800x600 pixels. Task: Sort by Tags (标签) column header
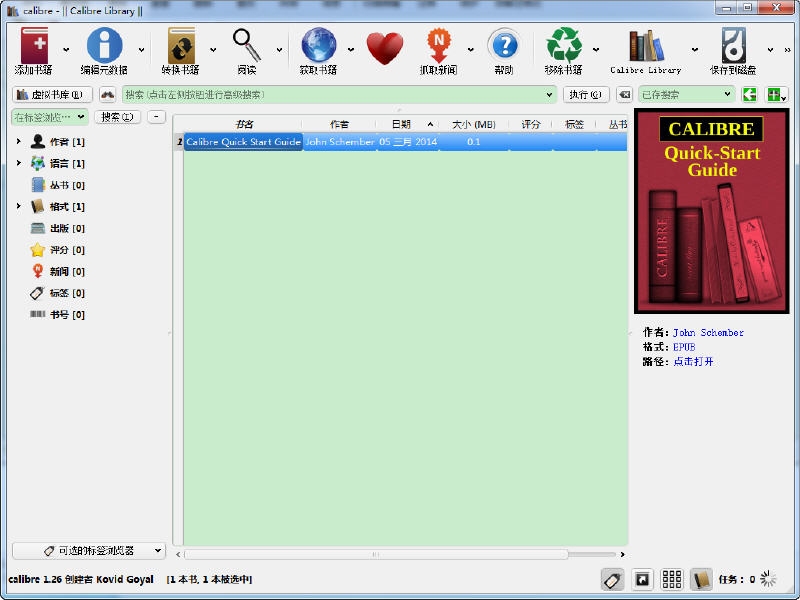pos(574,124)
